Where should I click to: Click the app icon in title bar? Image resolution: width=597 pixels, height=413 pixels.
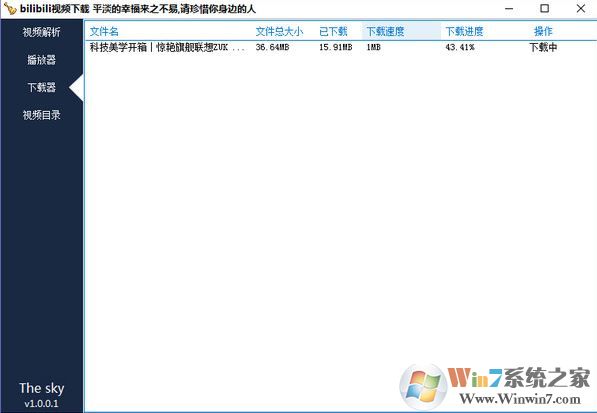[x=10, y=8]
